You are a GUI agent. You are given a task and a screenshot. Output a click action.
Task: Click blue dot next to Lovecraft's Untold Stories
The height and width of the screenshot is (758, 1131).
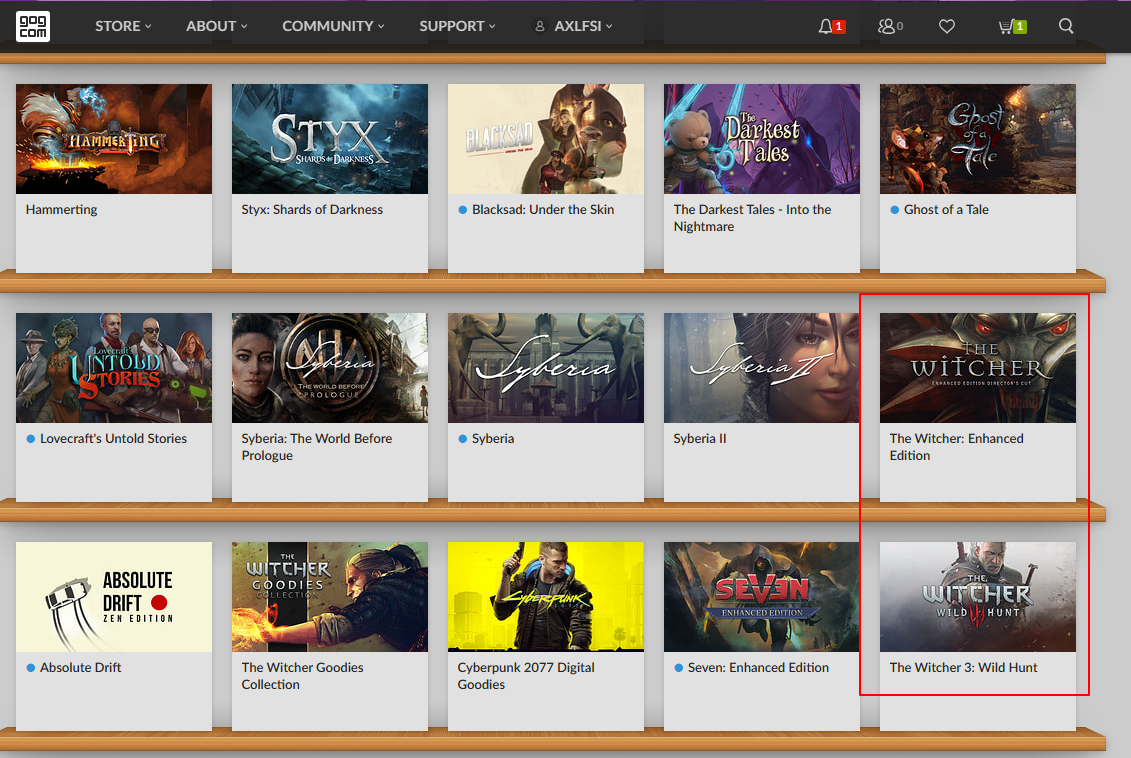click(x=31, y=439)
